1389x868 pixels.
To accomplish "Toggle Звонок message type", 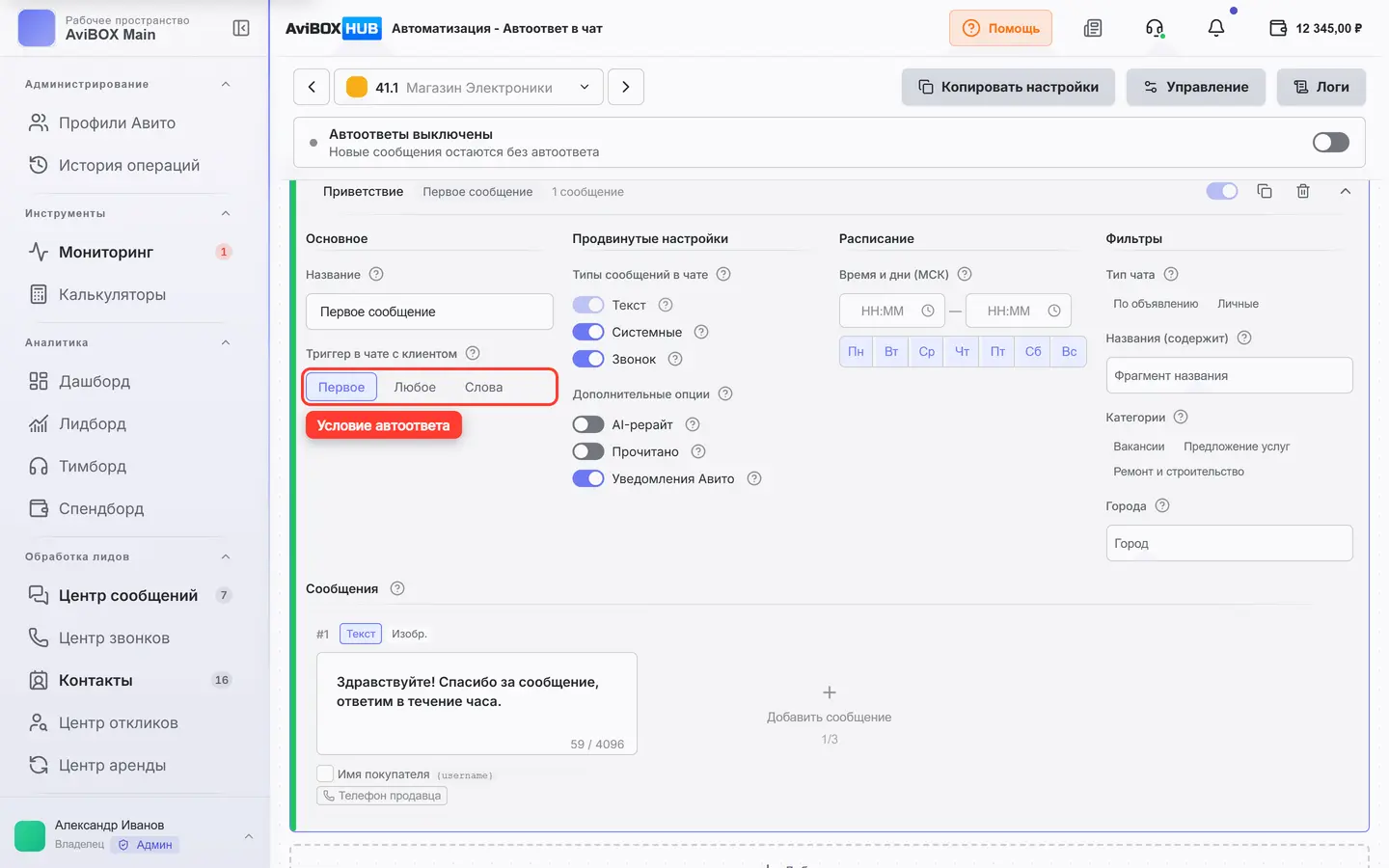I will point(588,359).
